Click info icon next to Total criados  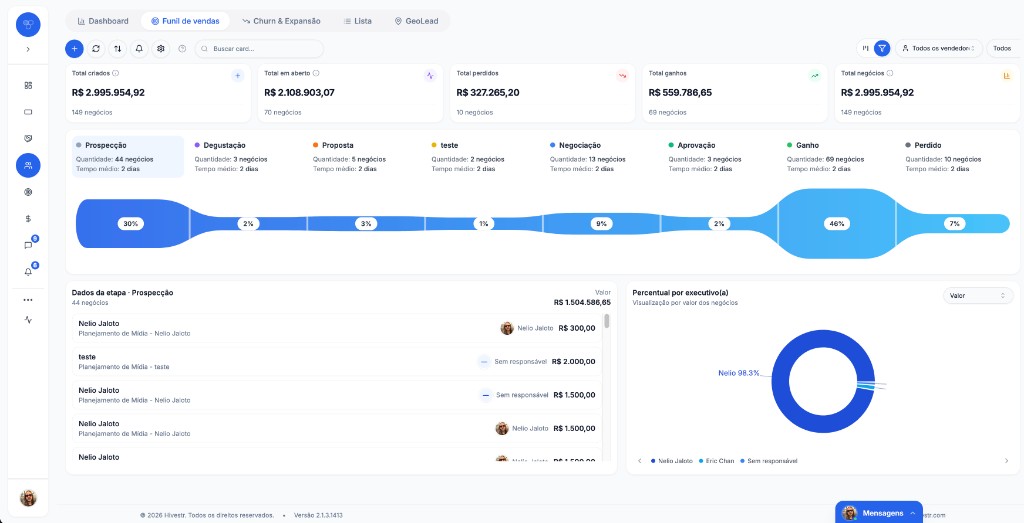pyautogui.click(x=116, y=73)
